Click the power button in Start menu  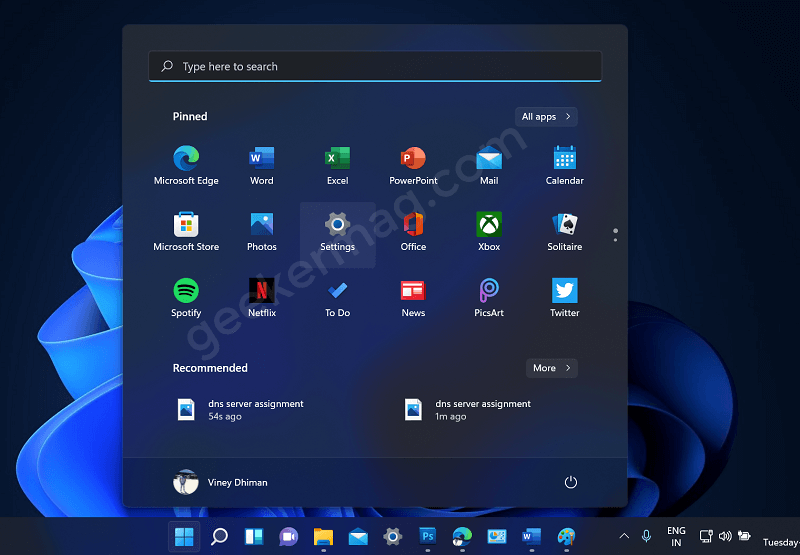(x=570, y=482)
